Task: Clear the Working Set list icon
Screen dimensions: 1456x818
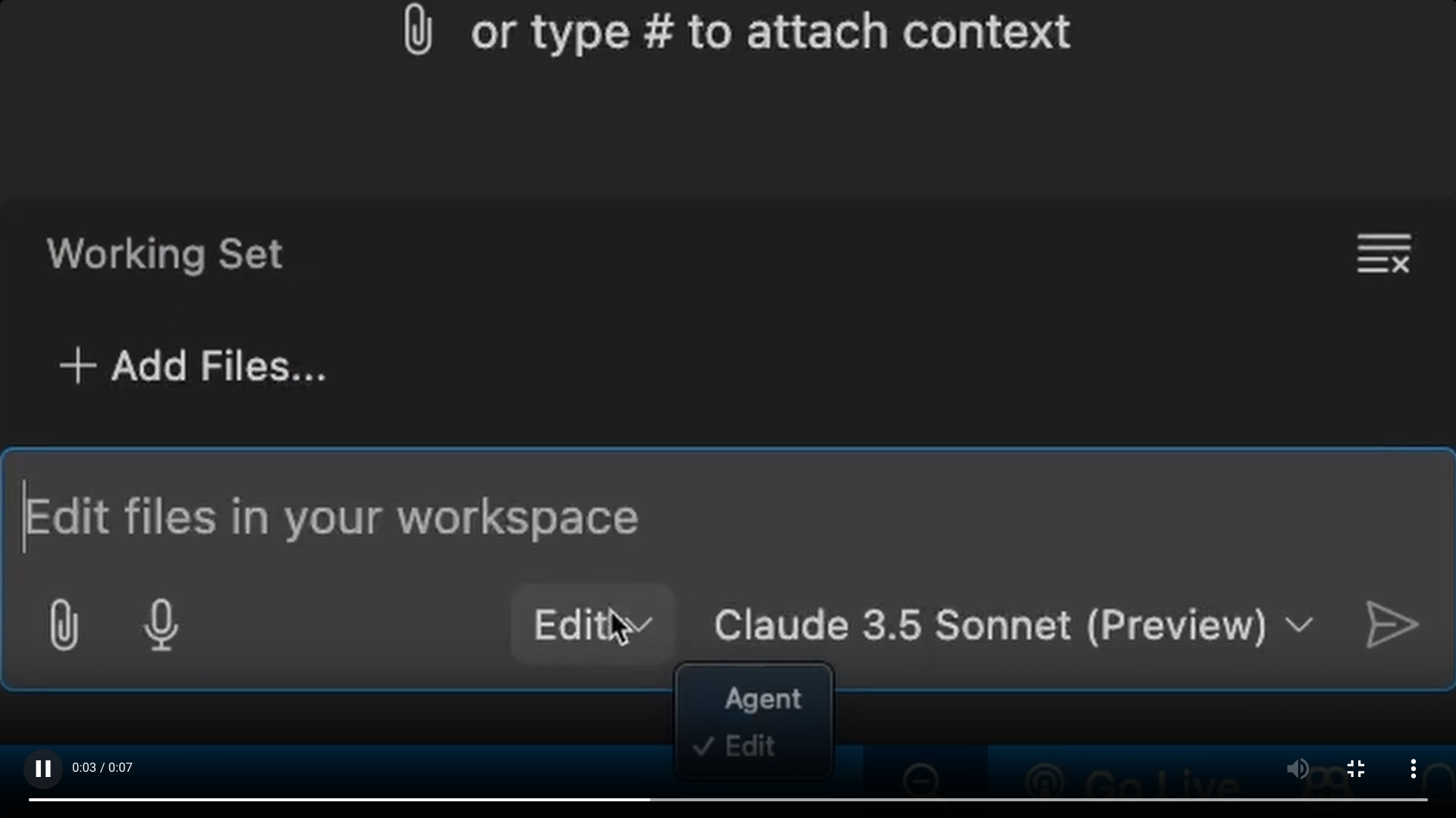Action: 1383,253
